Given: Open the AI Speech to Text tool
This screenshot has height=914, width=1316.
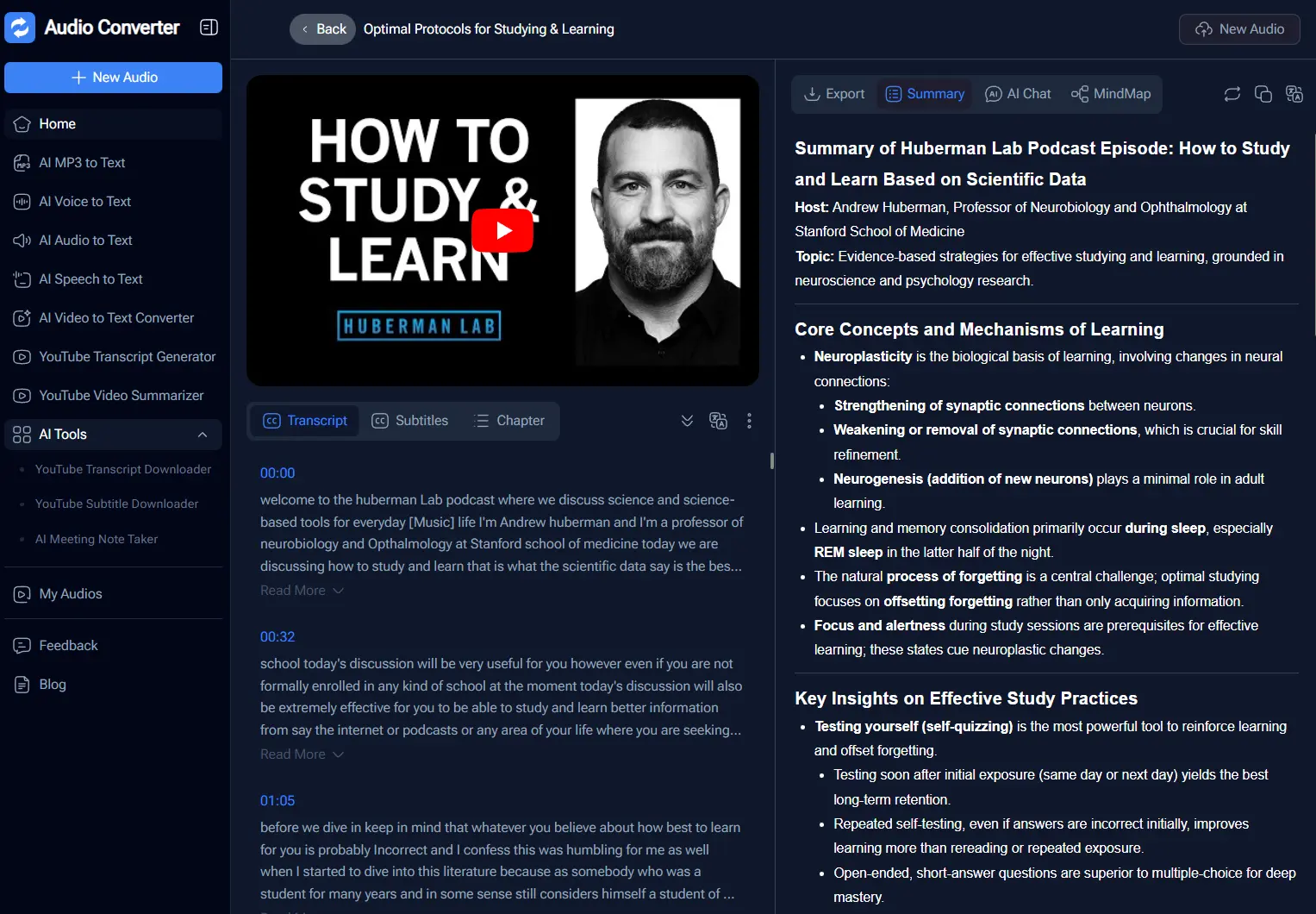Looking at the screenshot, I should click(89, 279).
